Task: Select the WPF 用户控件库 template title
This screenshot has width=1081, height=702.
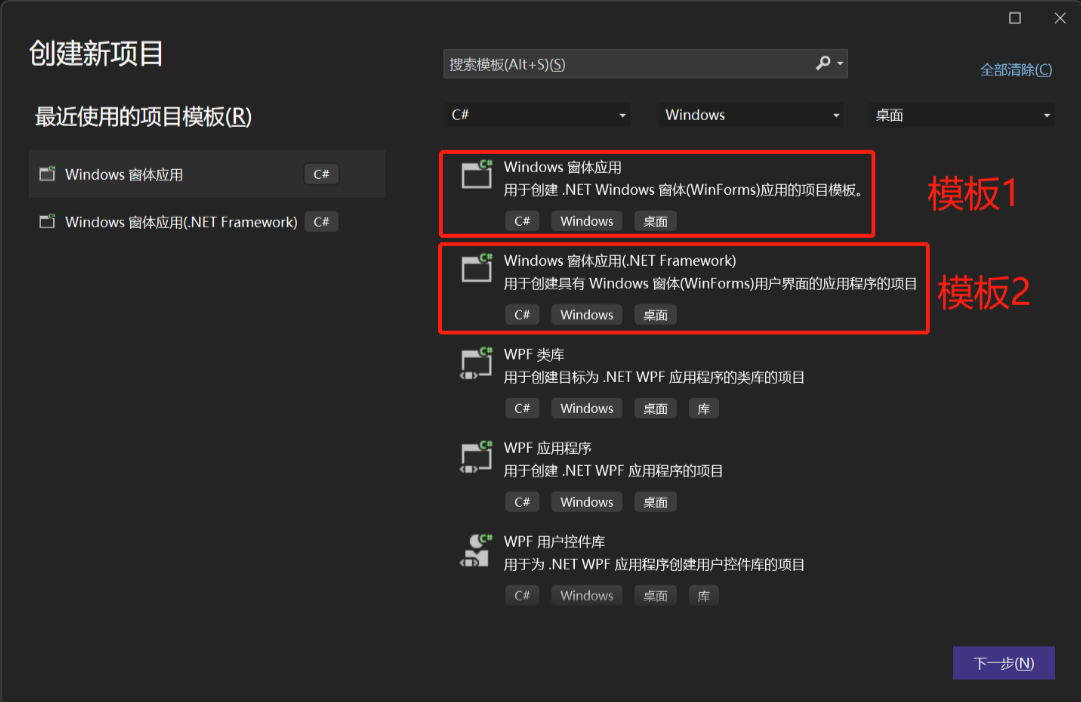Action: [554, 542]
